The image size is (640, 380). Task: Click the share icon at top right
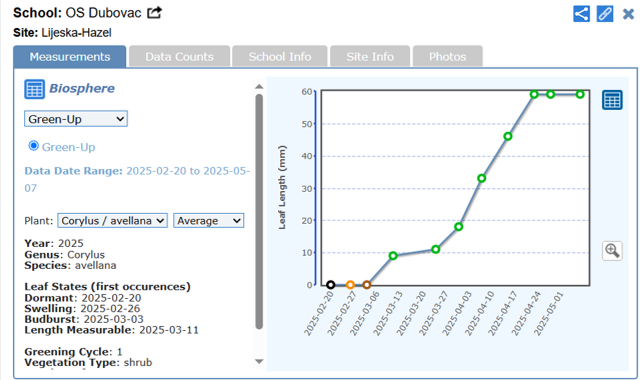581,13
